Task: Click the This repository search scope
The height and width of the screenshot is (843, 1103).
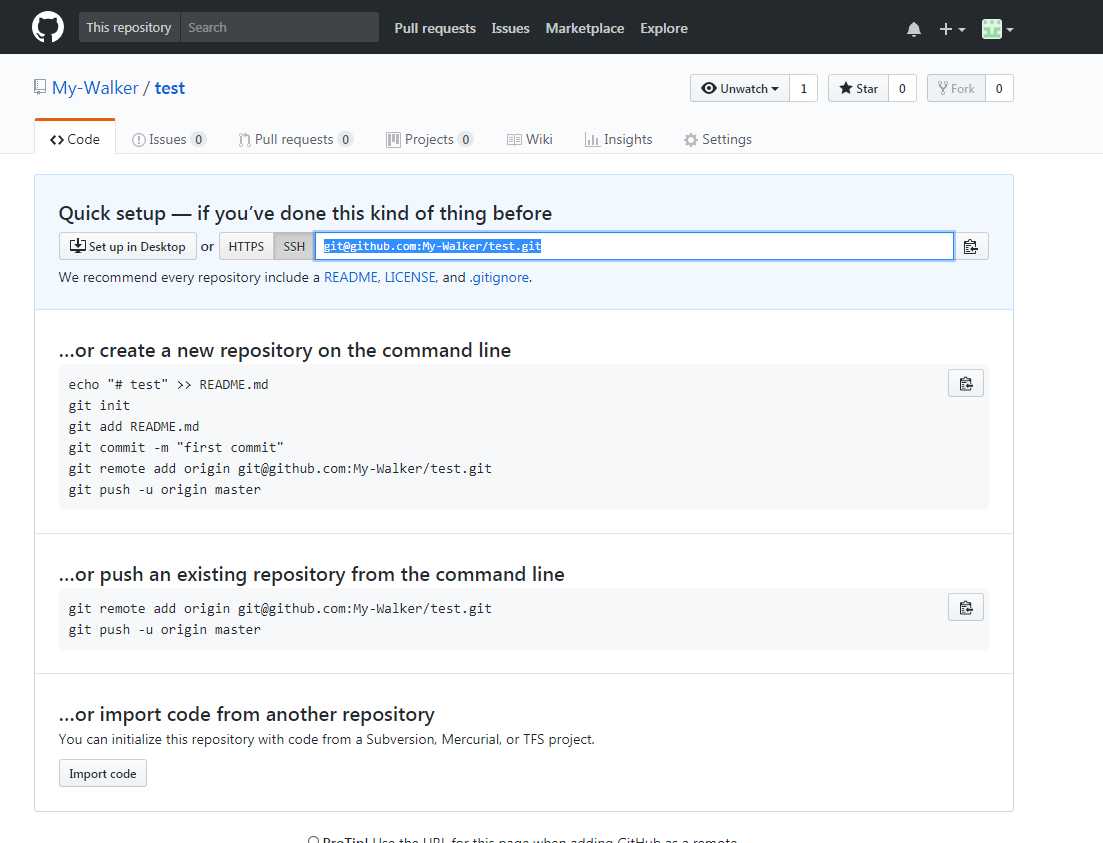Action: (x=129, y=27)
